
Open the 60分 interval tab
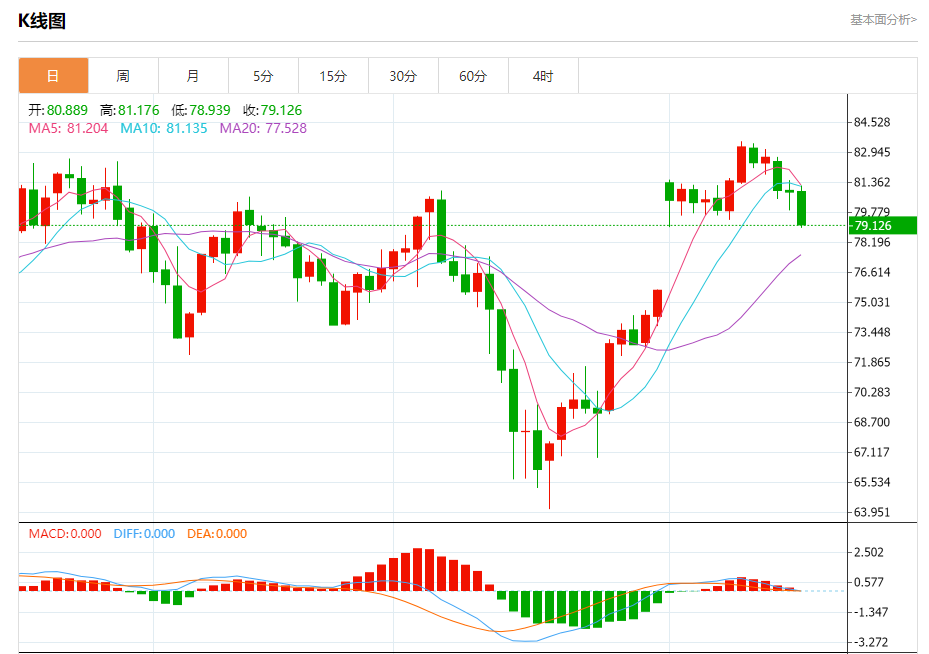click(473, 76)
